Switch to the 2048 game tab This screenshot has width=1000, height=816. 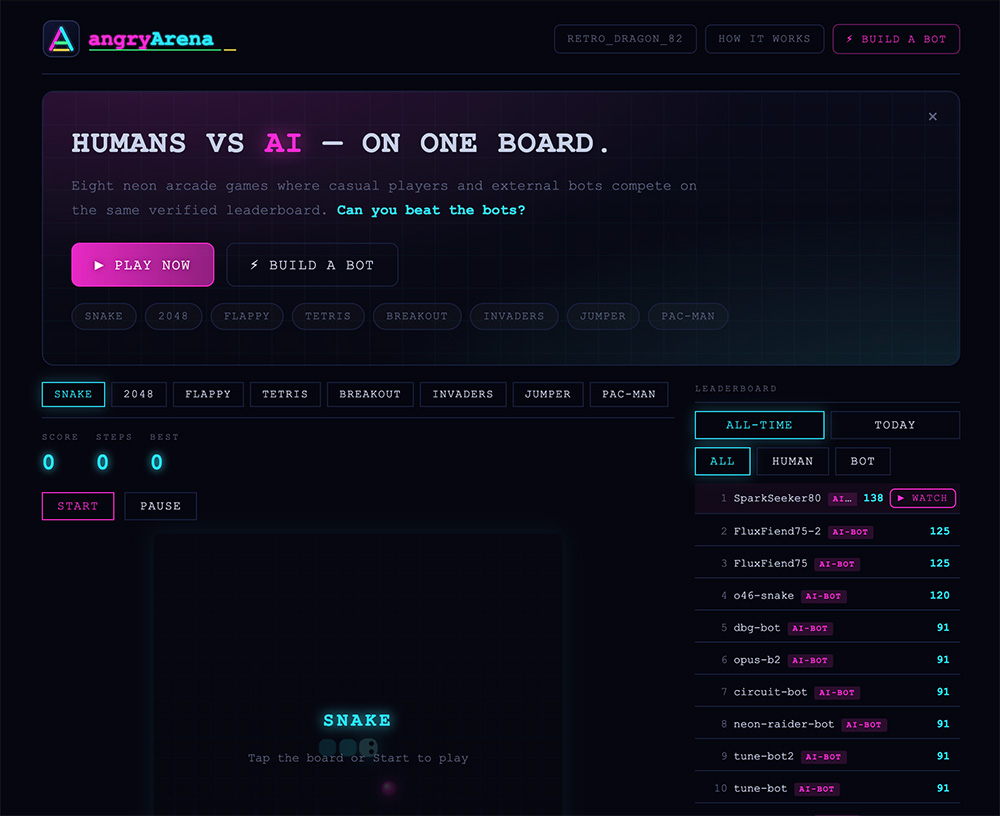(138, 394)
